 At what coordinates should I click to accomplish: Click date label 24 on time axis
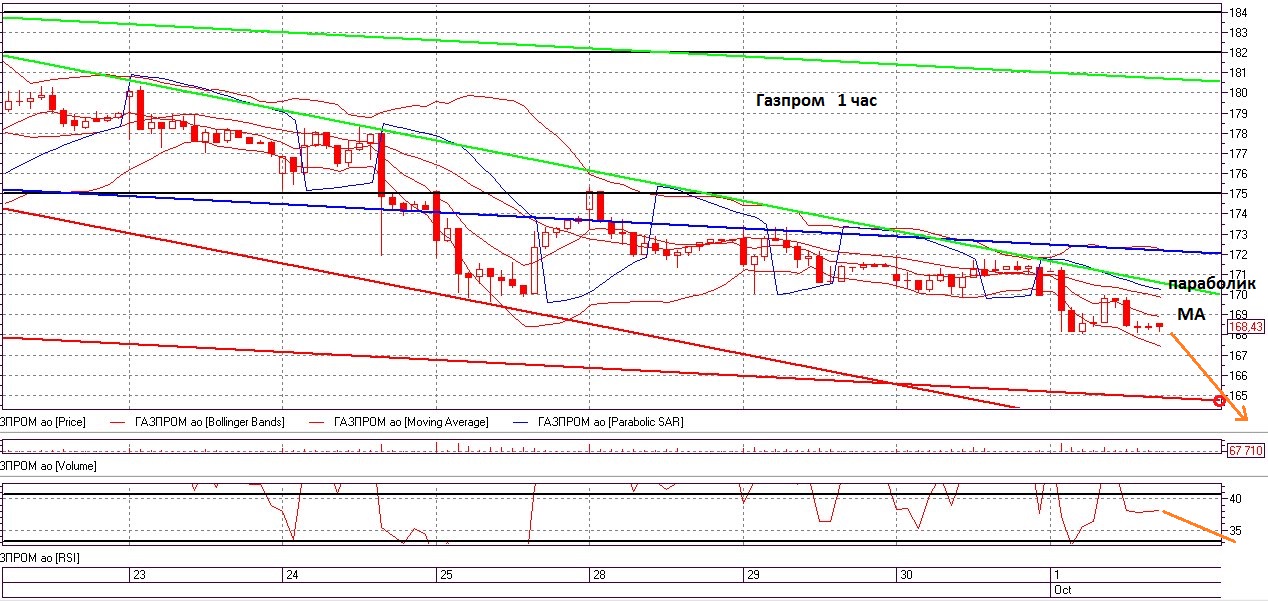tap(292, 575)
